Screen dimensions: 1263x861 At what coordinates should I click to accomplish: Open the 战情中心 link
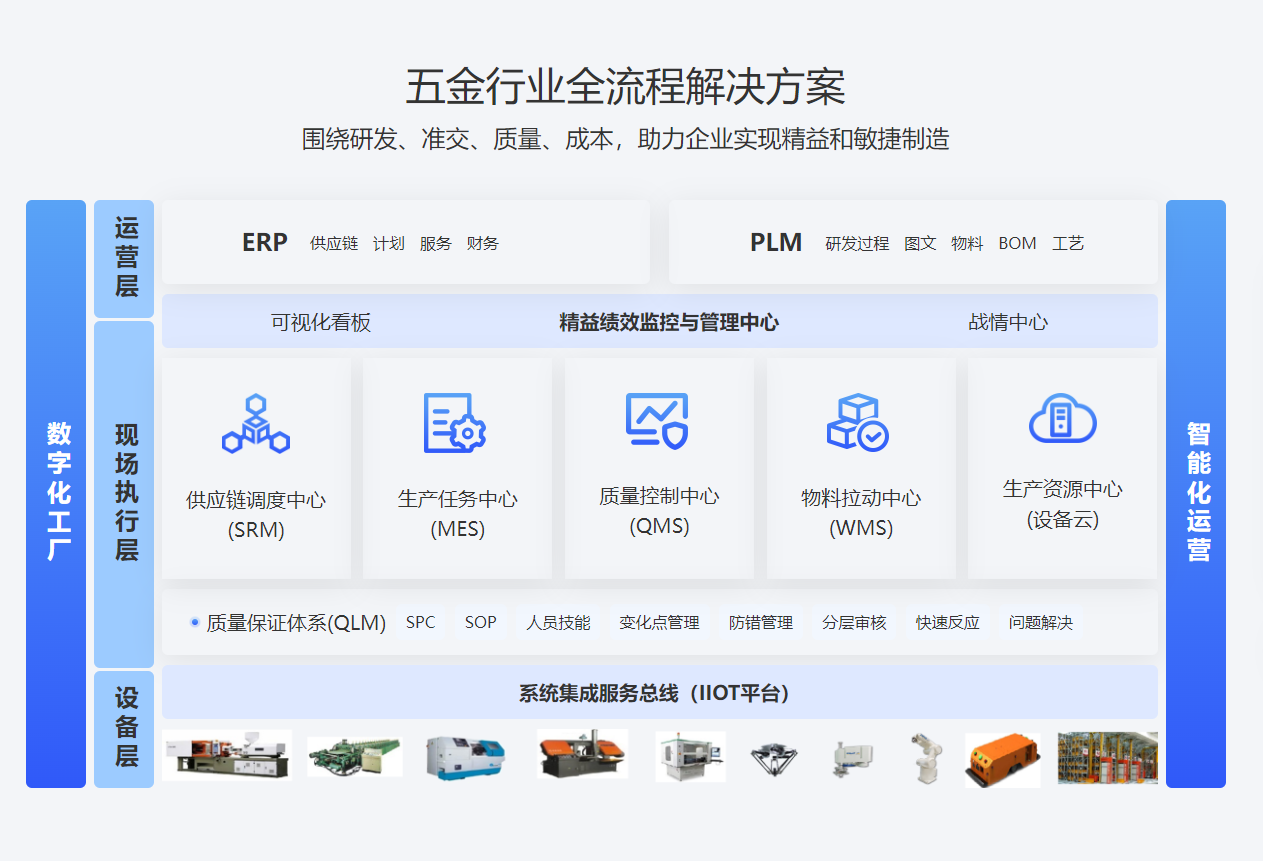(x=1008, y=322)
